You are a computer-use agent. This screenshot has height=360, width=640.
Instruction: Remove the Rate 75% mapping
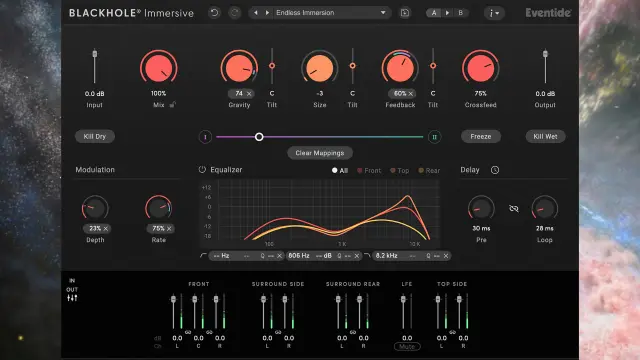169,229
